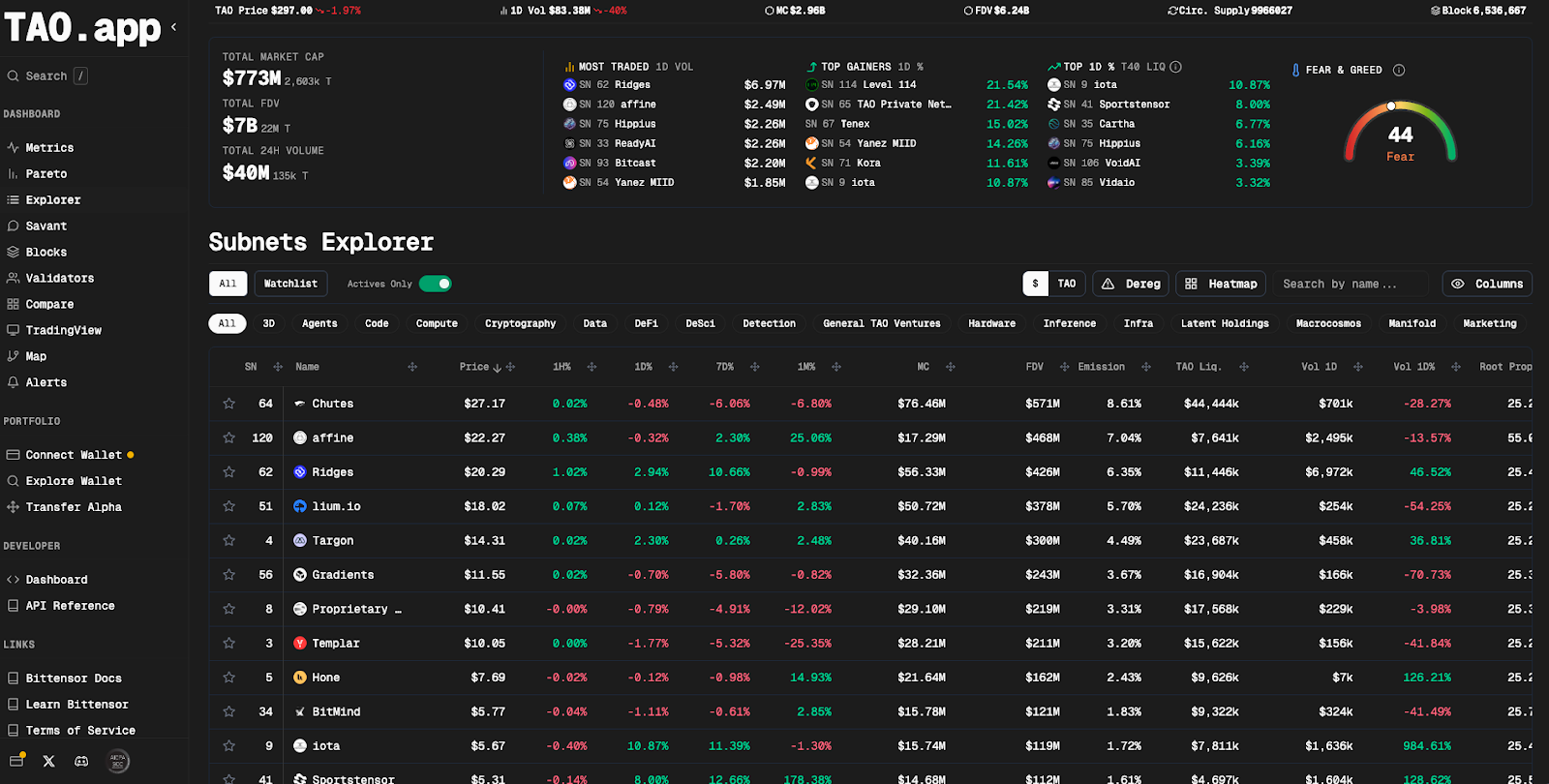Toggle the Actives Only switch

[x=436, y=284]
